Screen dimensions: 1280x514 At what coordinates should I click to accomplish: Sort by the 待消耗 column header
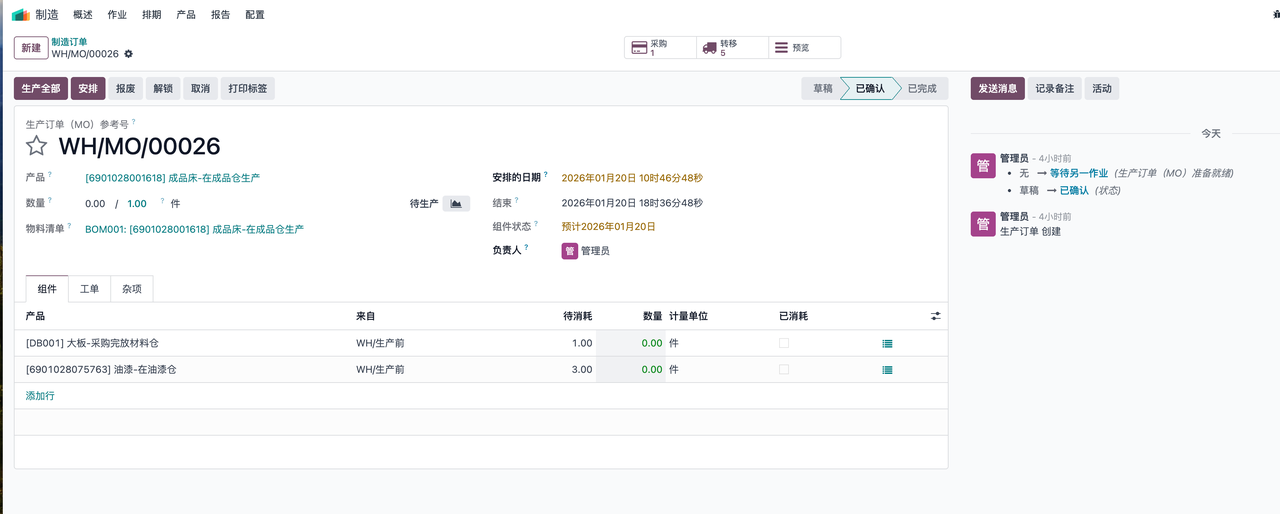[x=578, y=316]
